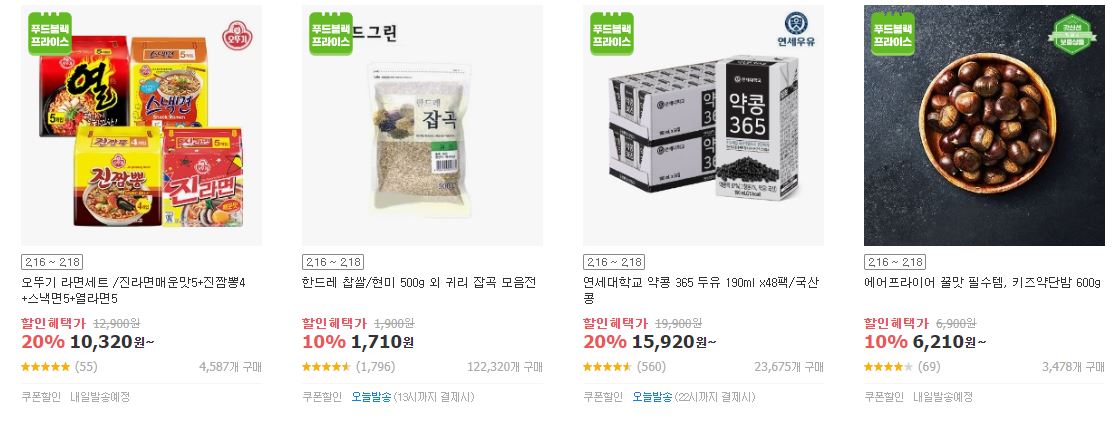Open the 약콩 365 soy milk product image
1118x421 pixels.
[703, 126]
